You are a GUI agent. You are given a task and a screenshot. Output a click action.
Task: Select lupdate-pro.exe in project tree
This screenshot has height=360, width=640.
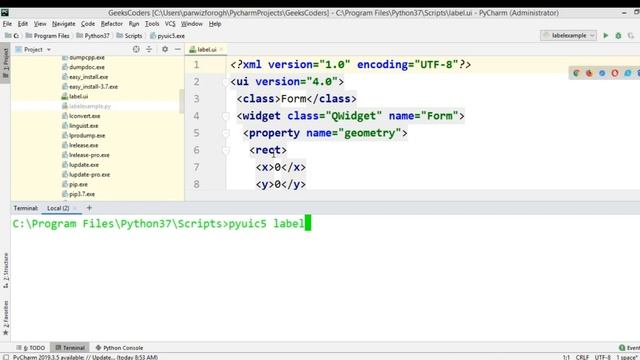point(86,175)
